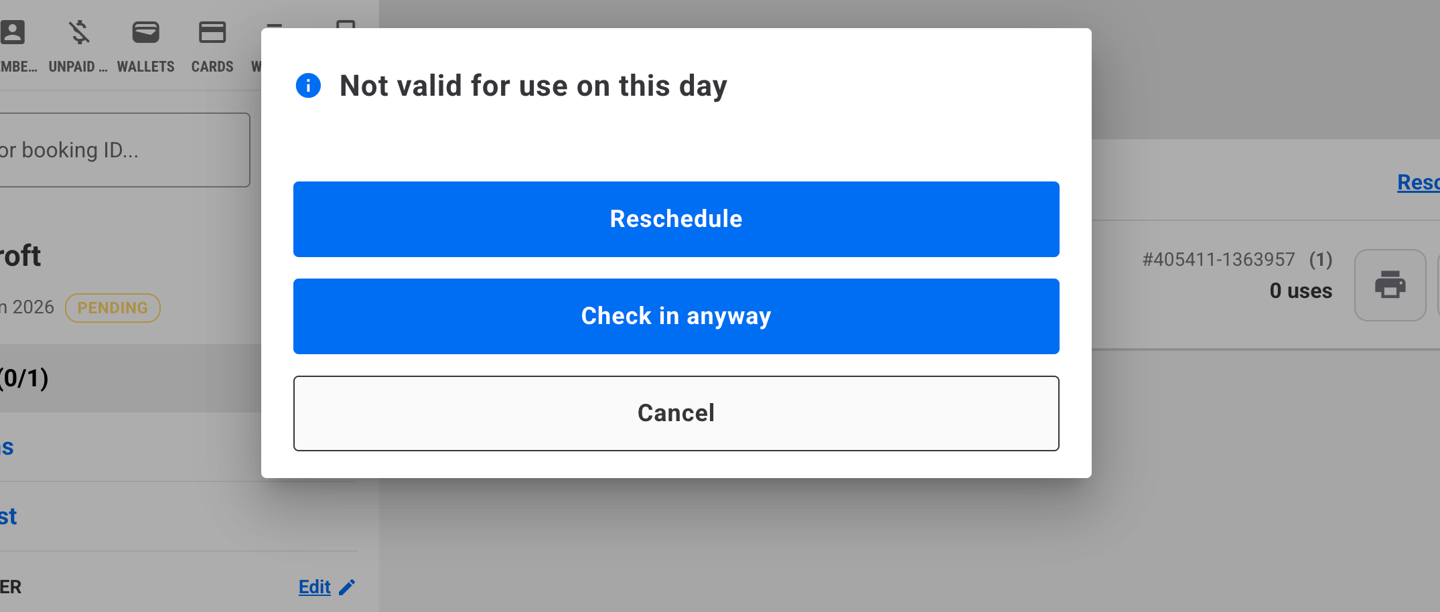The width and height of the screenshot is (1440, 612).
Task: Click the Edit link
Action: pyautogui.click(x=314, y=587)
